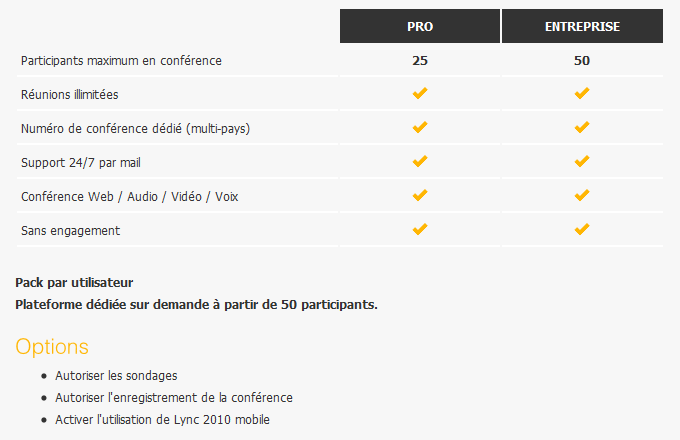Click the PRO checkmark for Réunions illimitées
680x440 pixels.
point(420,94)
